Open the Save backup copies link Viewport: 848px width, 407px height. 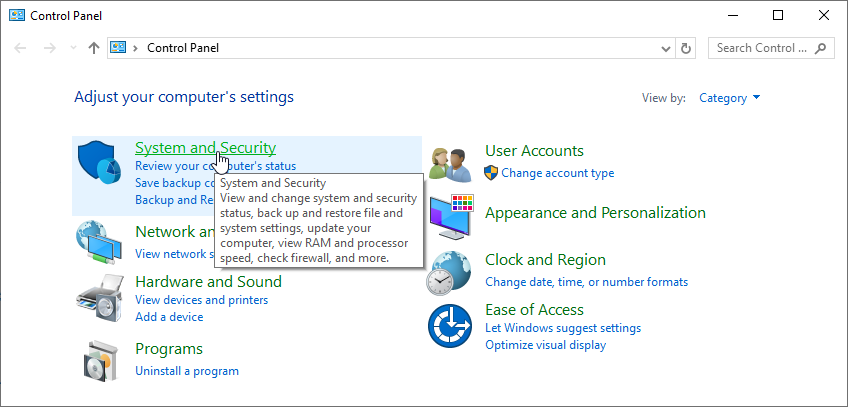[176, 183]
